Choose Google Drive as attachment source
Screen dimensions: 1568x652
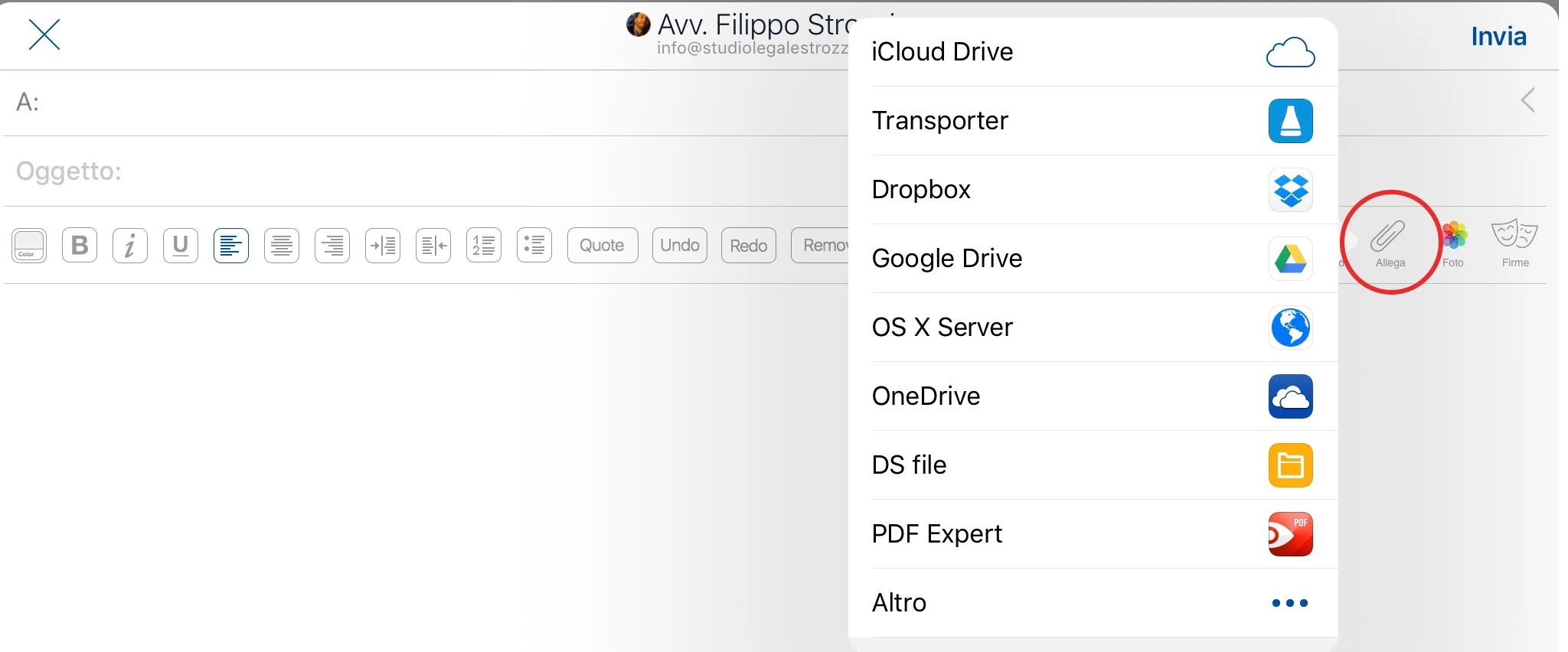pyautogui.click(x=1093, y=259)
